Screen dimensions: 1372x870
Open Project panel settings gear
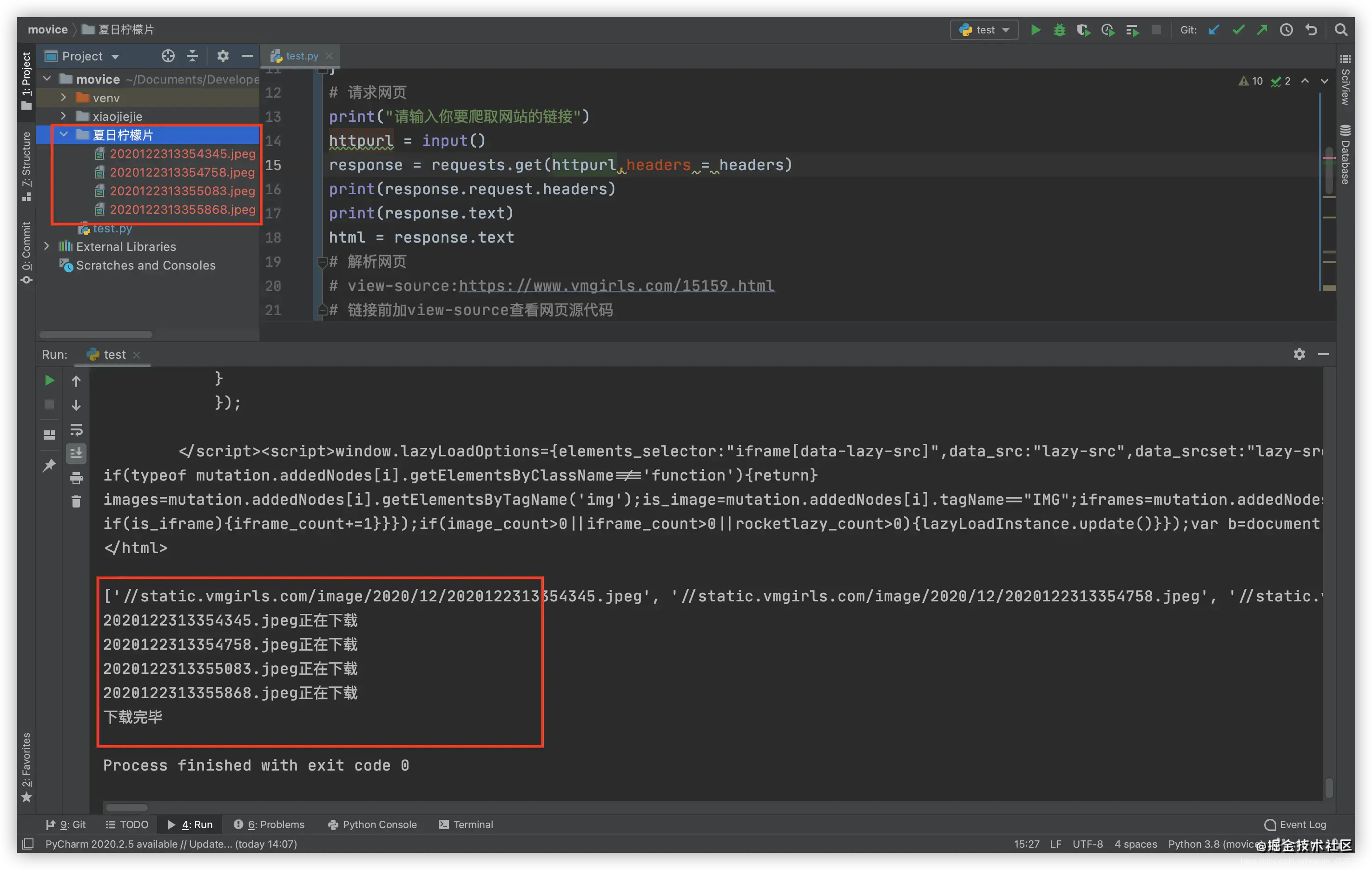pyautogui.click(x=223, y=56)
